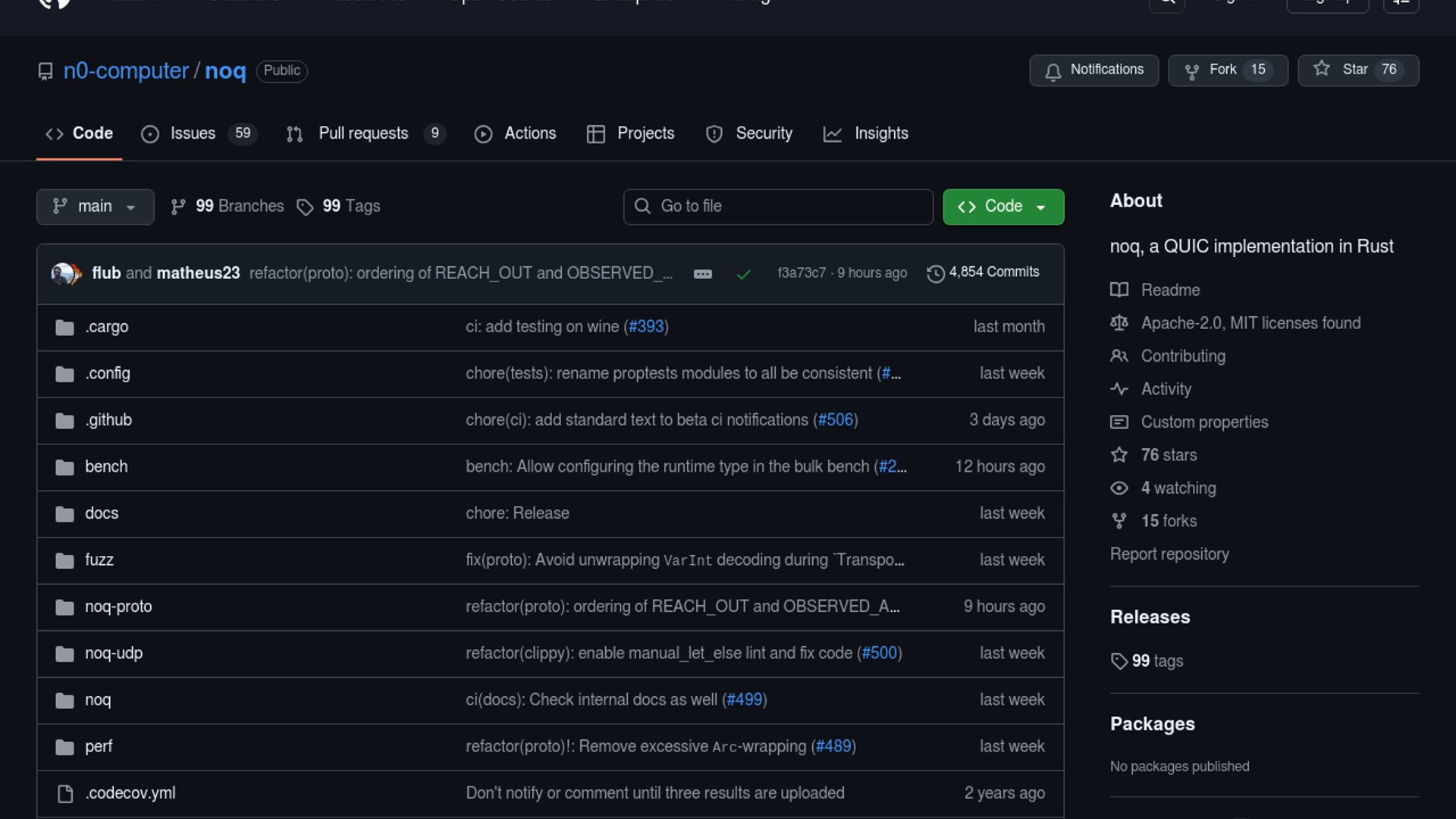Image resolution: width=1456 pixels, height=819 pixels.
Task: Open the Readme link in About
Action: point(1170,290)
